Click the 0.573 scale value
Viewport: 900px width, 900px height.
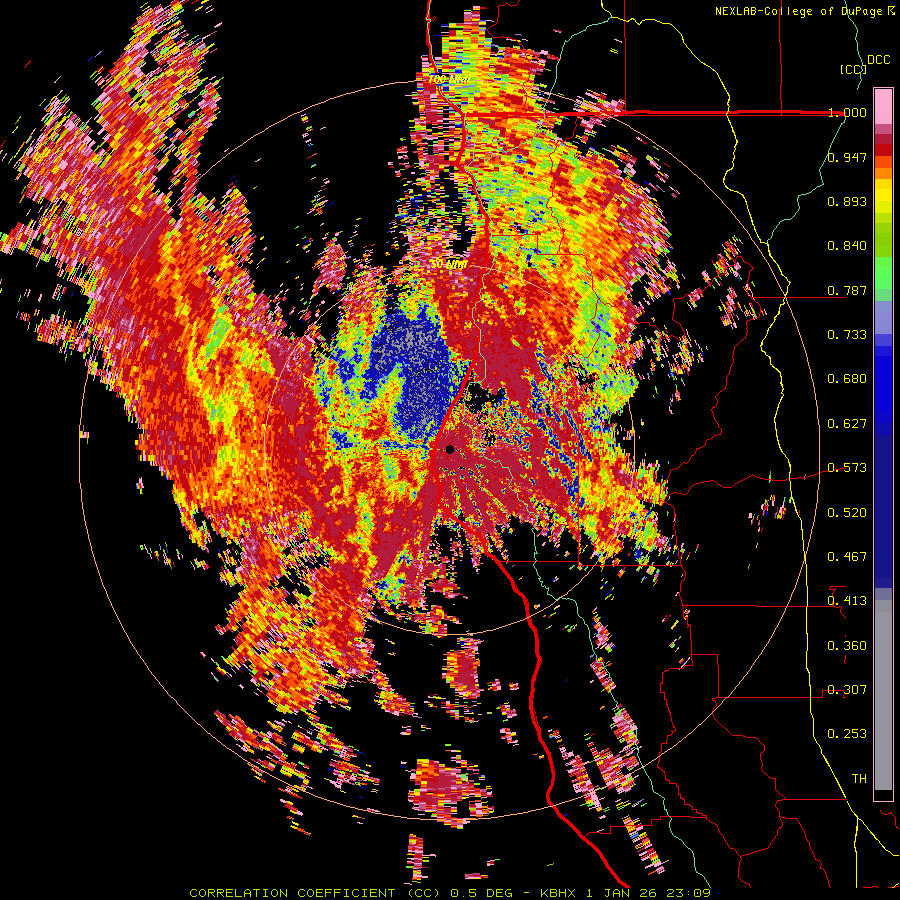point(847,468)
